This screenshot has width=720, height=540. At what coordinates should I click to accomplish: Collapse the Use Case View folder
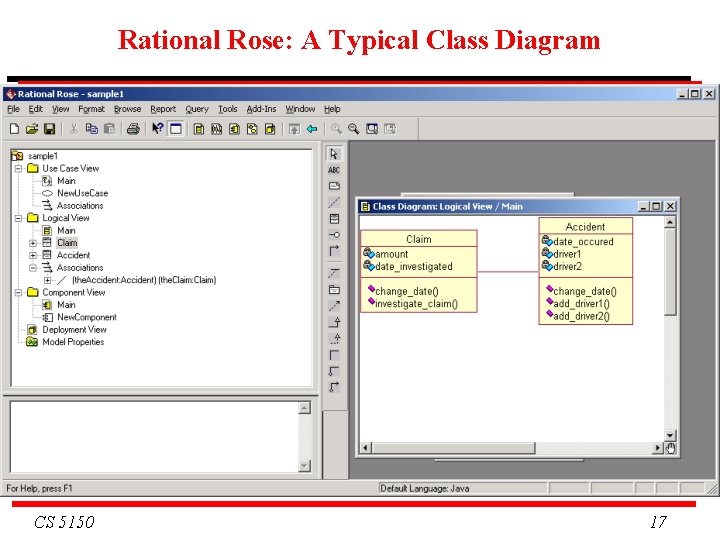[18, 169]
